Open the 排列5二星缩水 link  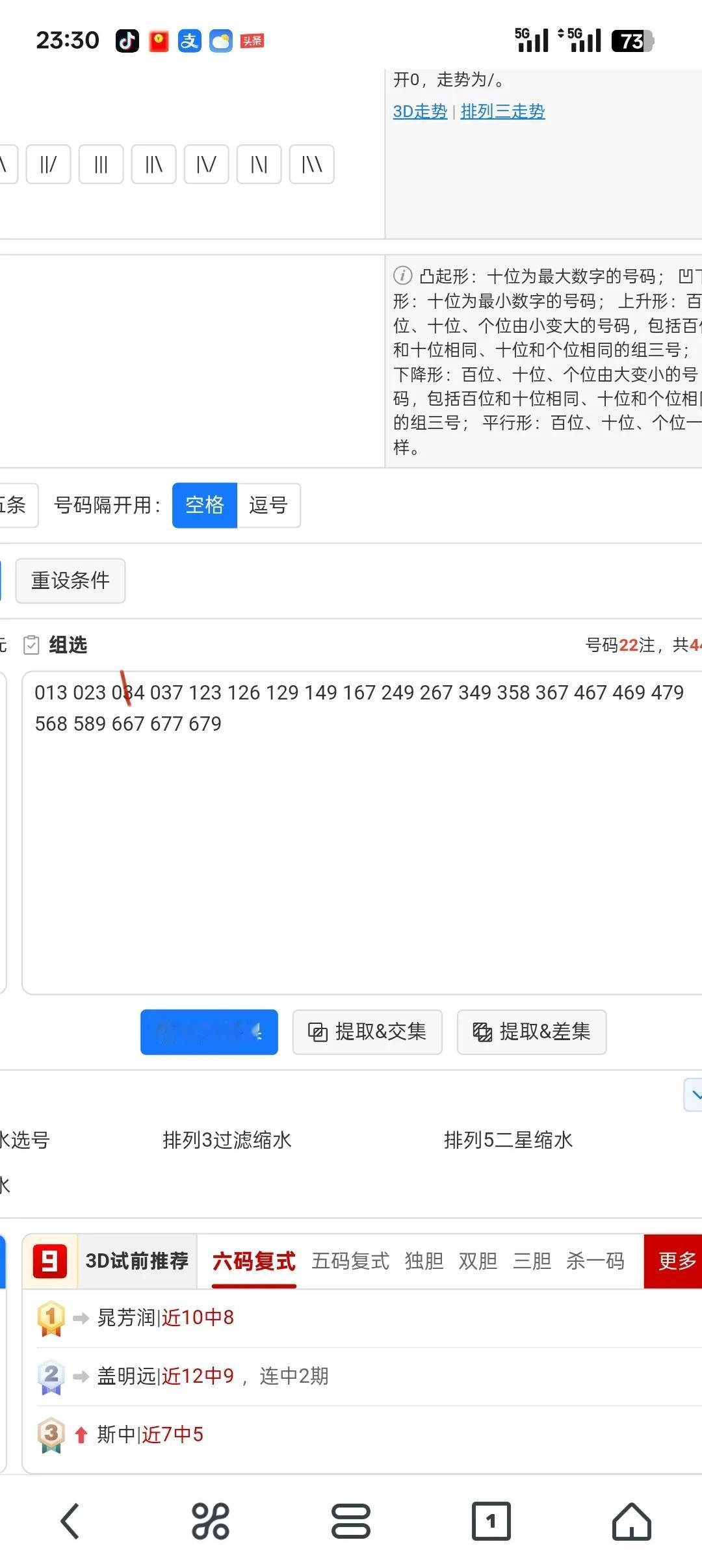coord(508,1140)
